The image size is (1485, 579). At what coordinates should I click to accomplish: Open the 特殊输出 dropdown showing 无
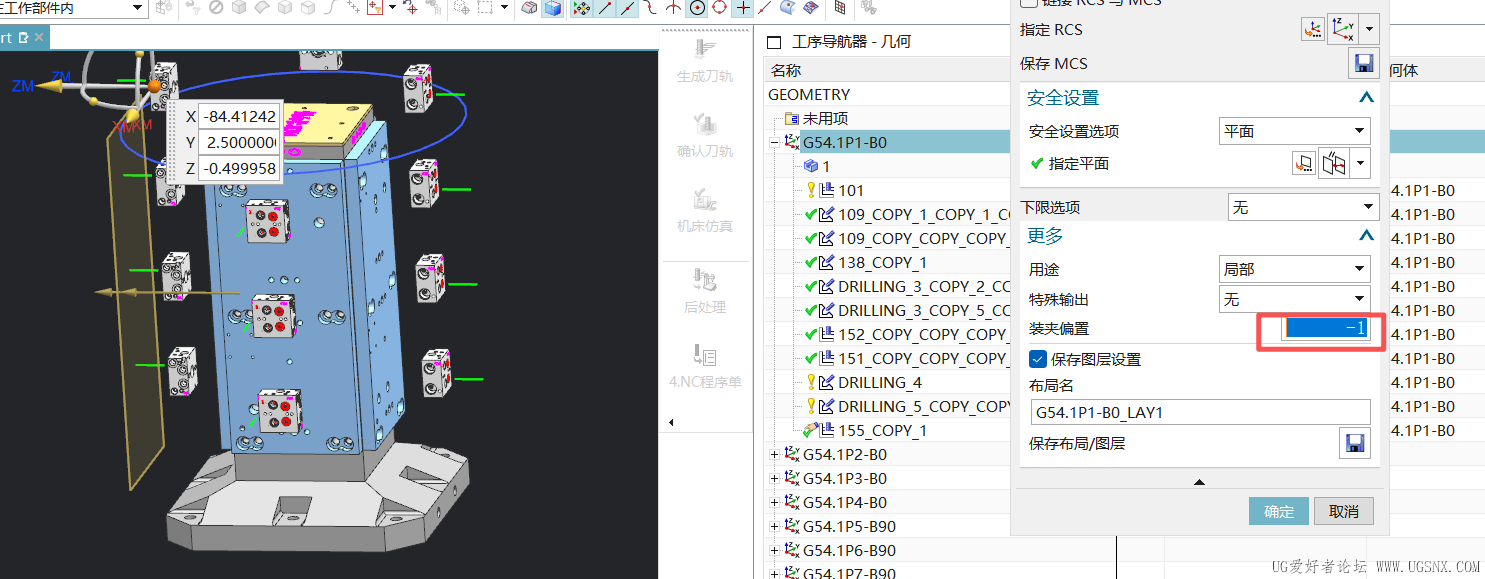pyautogui.click(x=1295, y=299)
